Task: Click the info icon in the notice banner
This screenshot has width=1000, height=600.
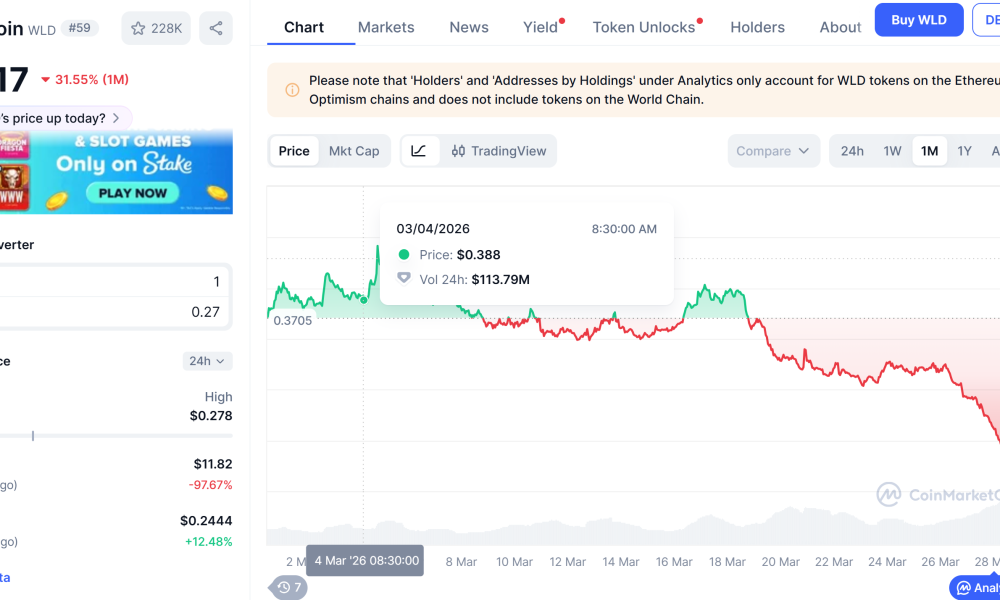Action: (290, 89)
